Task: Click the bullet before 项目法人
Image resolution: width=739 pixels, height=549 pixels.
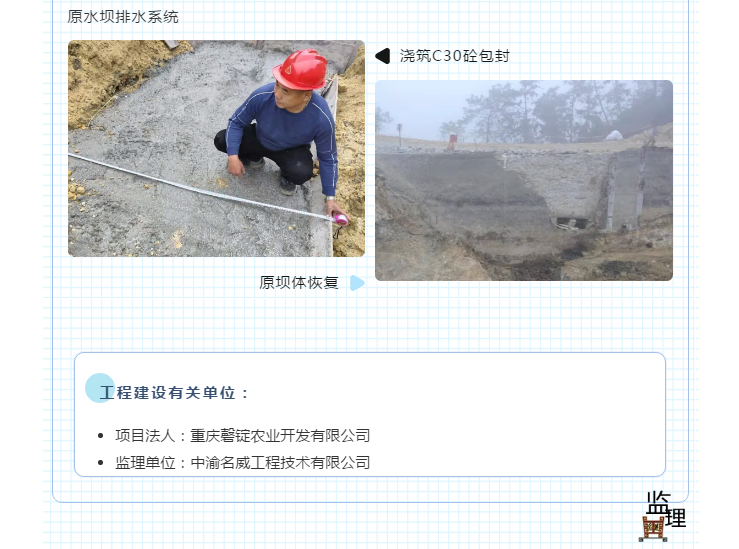Action: (x=100, y=436)
